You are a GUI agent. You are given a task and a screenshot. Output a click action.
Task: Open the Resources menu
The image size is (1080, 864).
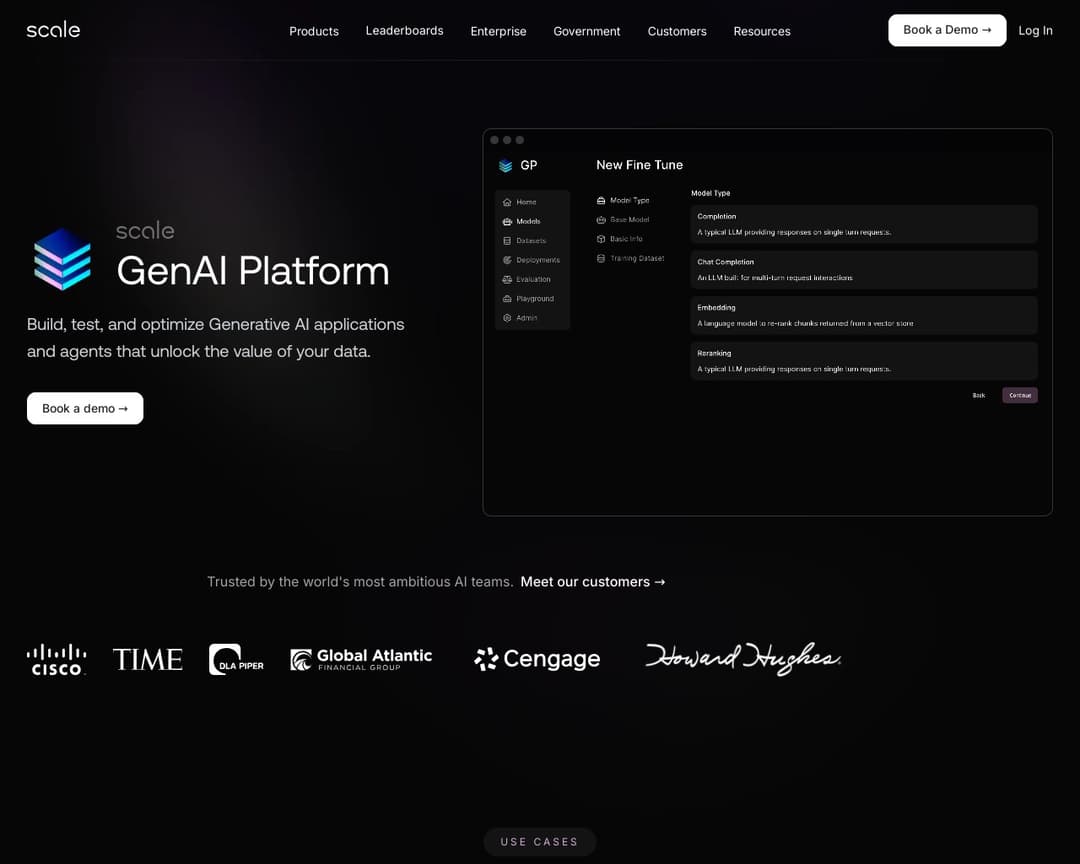[762, 31]
